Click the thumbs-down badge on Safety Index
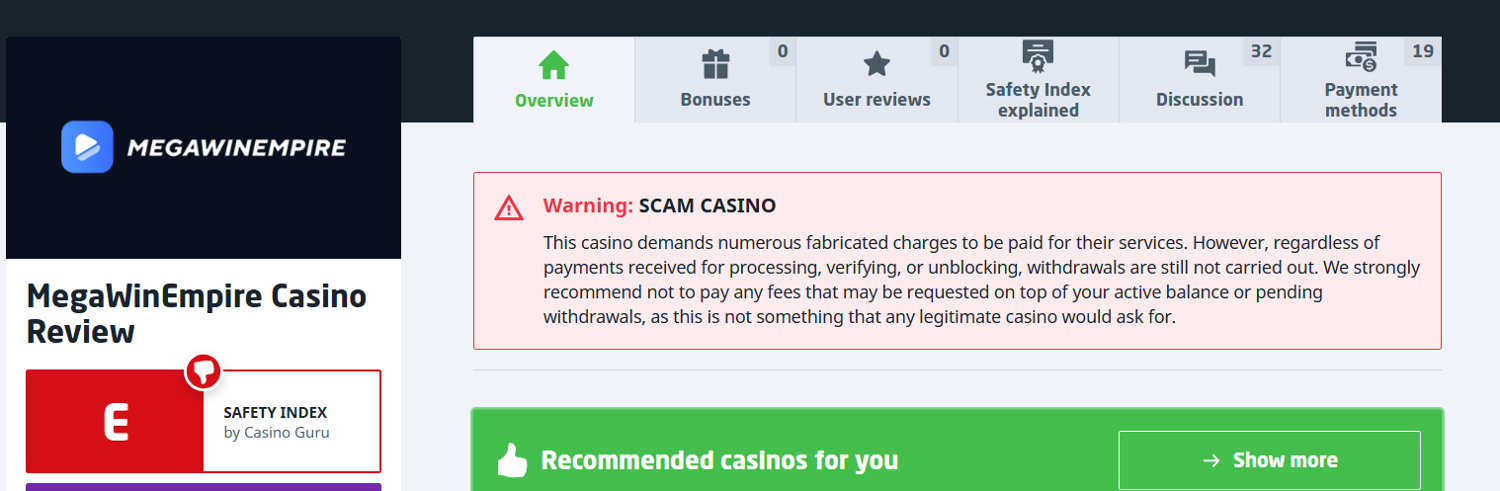The height and width of the screenshot is (491, 1500). point(203,372)
